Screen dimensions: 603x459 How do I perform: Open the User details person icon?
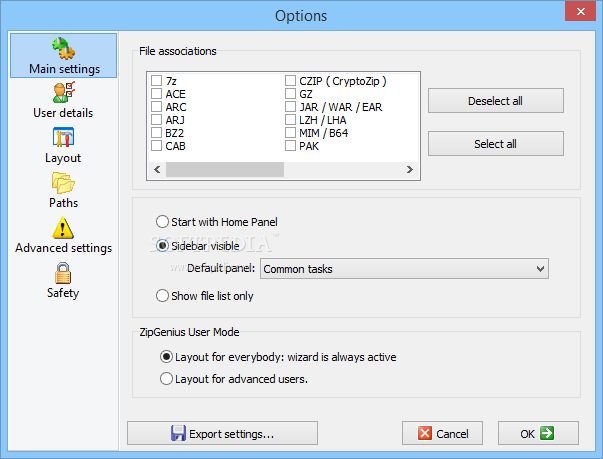[64, 92]
